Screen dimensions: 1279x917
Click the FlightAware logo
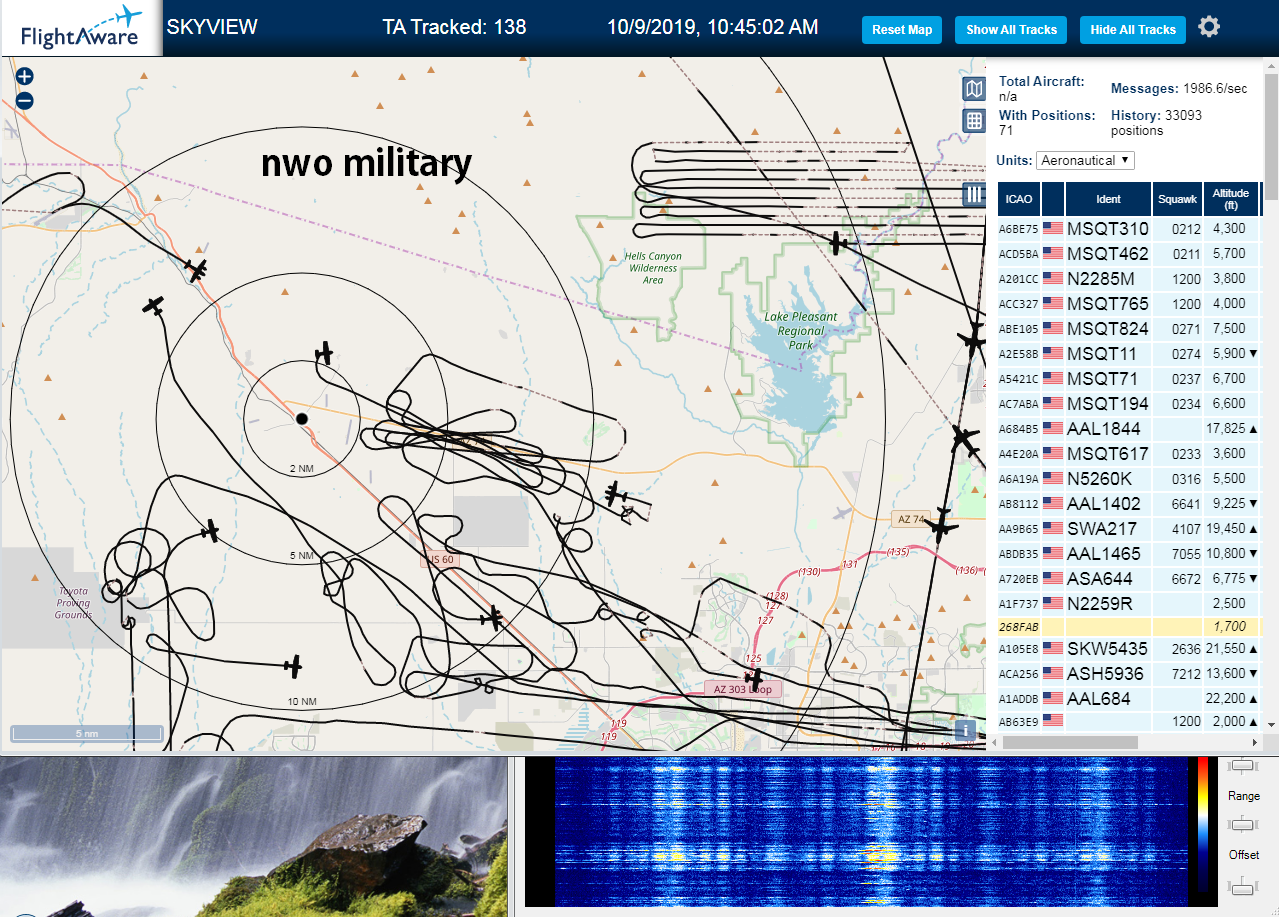point(81,28)
